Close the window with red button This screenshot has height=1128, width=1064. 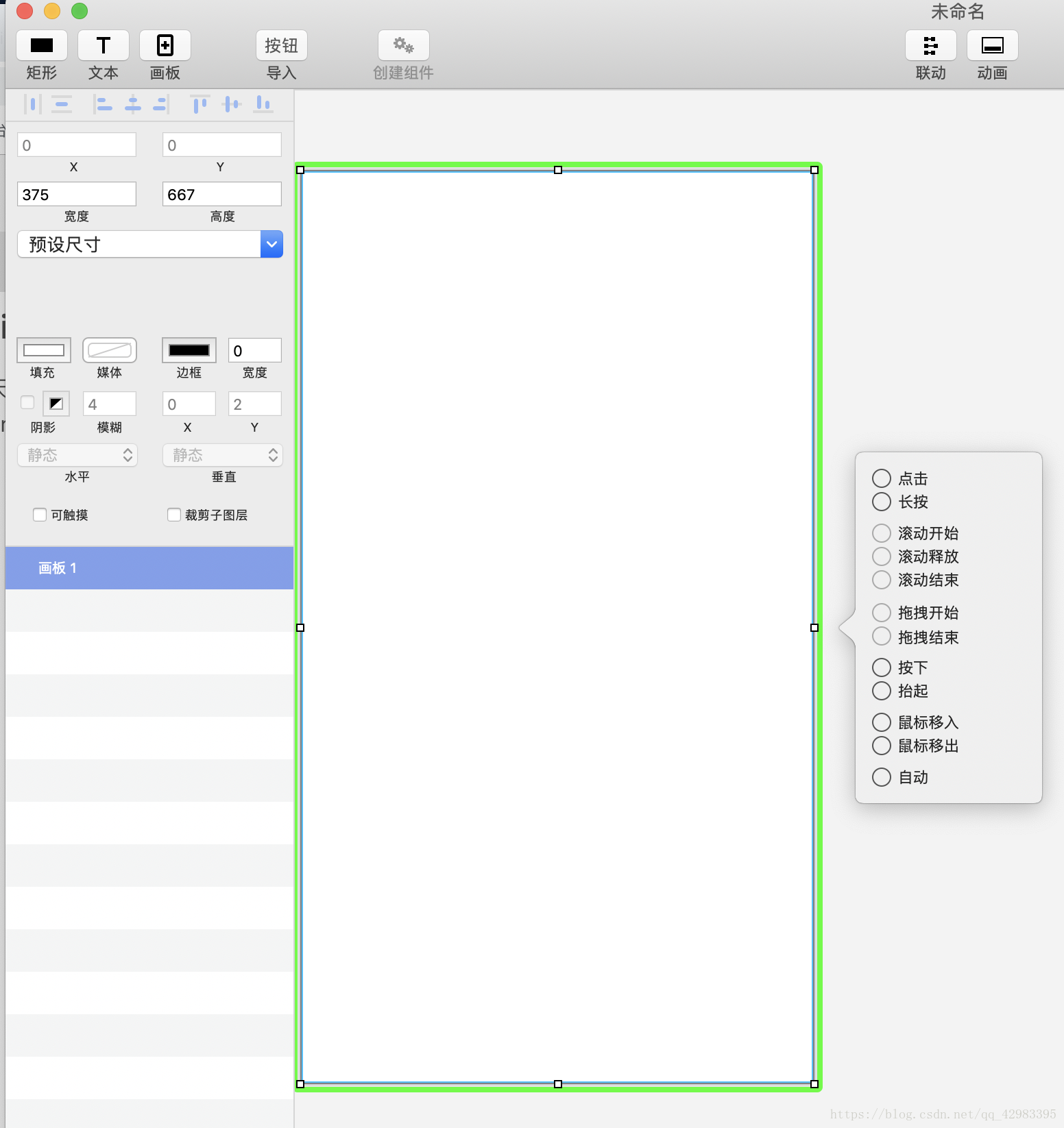point(25,11)
